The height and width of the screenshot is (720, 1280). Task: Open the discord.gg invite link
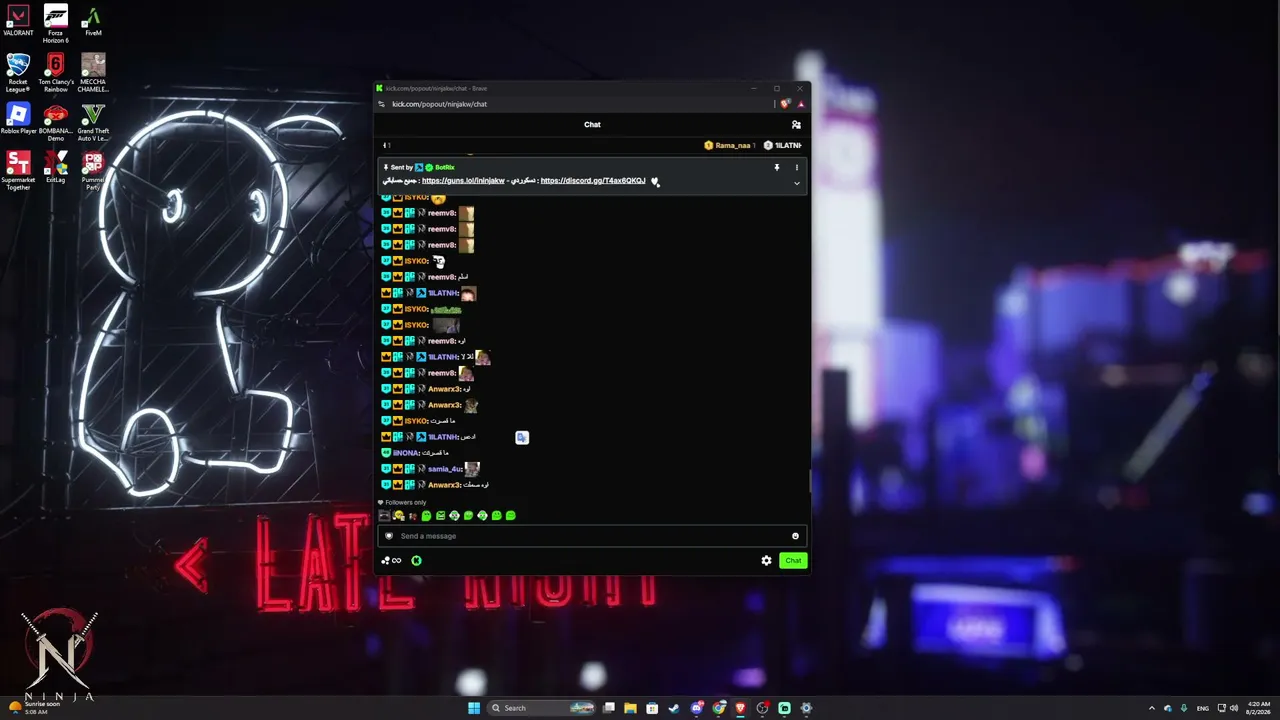[593, 181]
